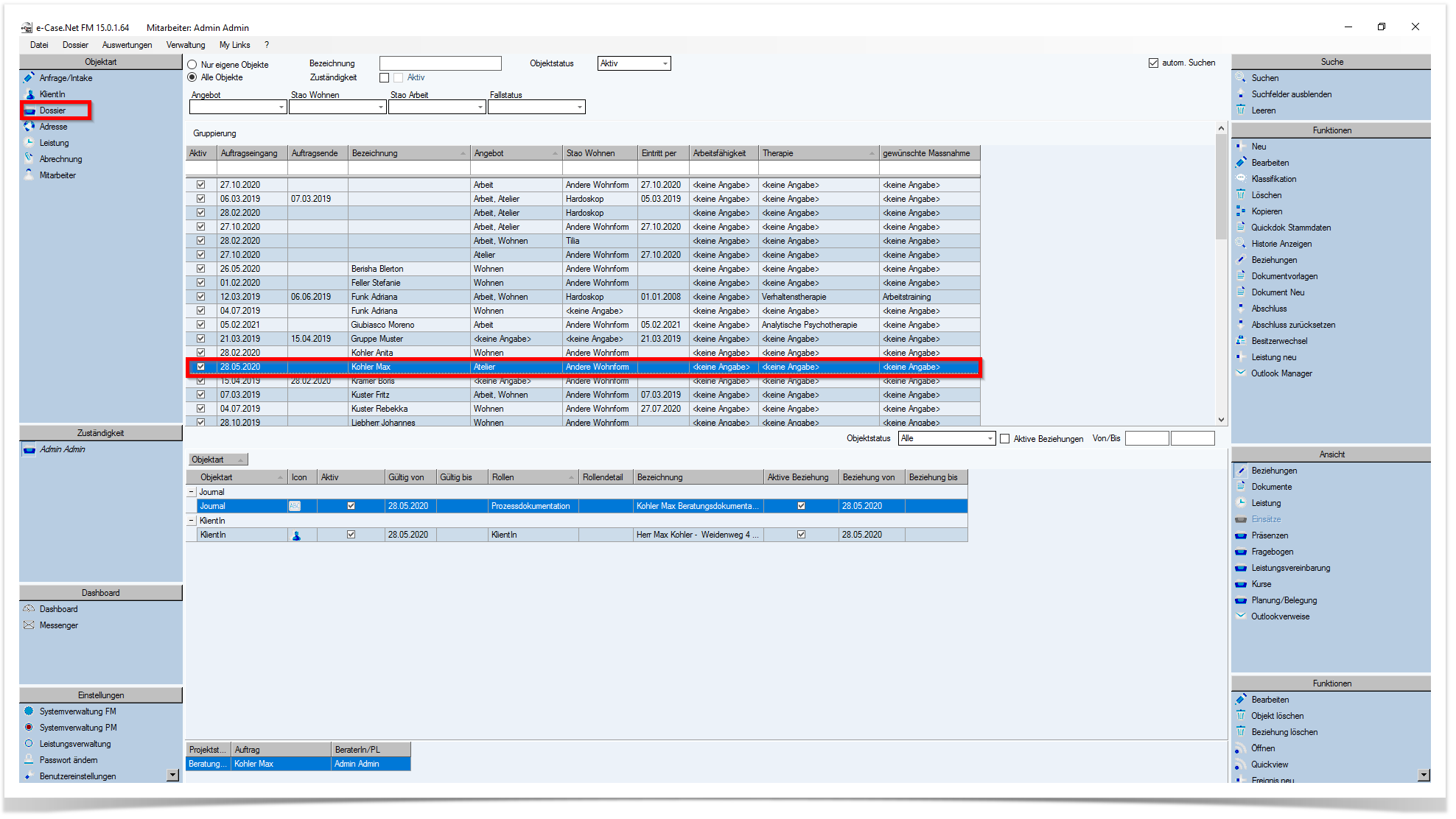Click Quickdok Stammdaten
The height and width of the screenshot is (819, 1456).
1291,228
